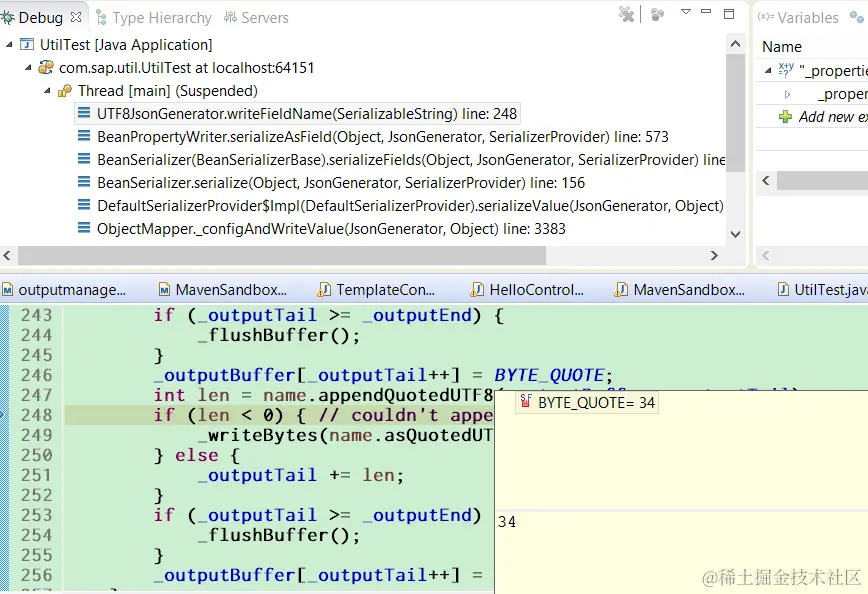Open the HelloControl... editor tab

point(528,290)
